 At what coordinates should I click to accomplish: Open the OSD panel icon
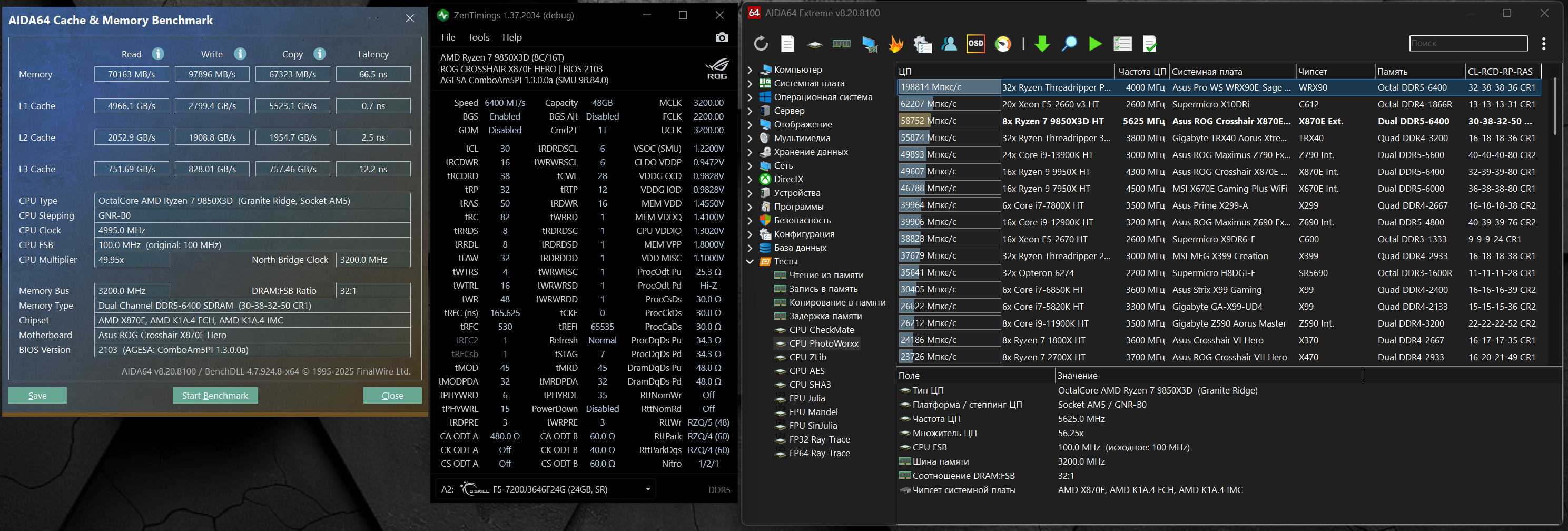click(x=976, y=44)
